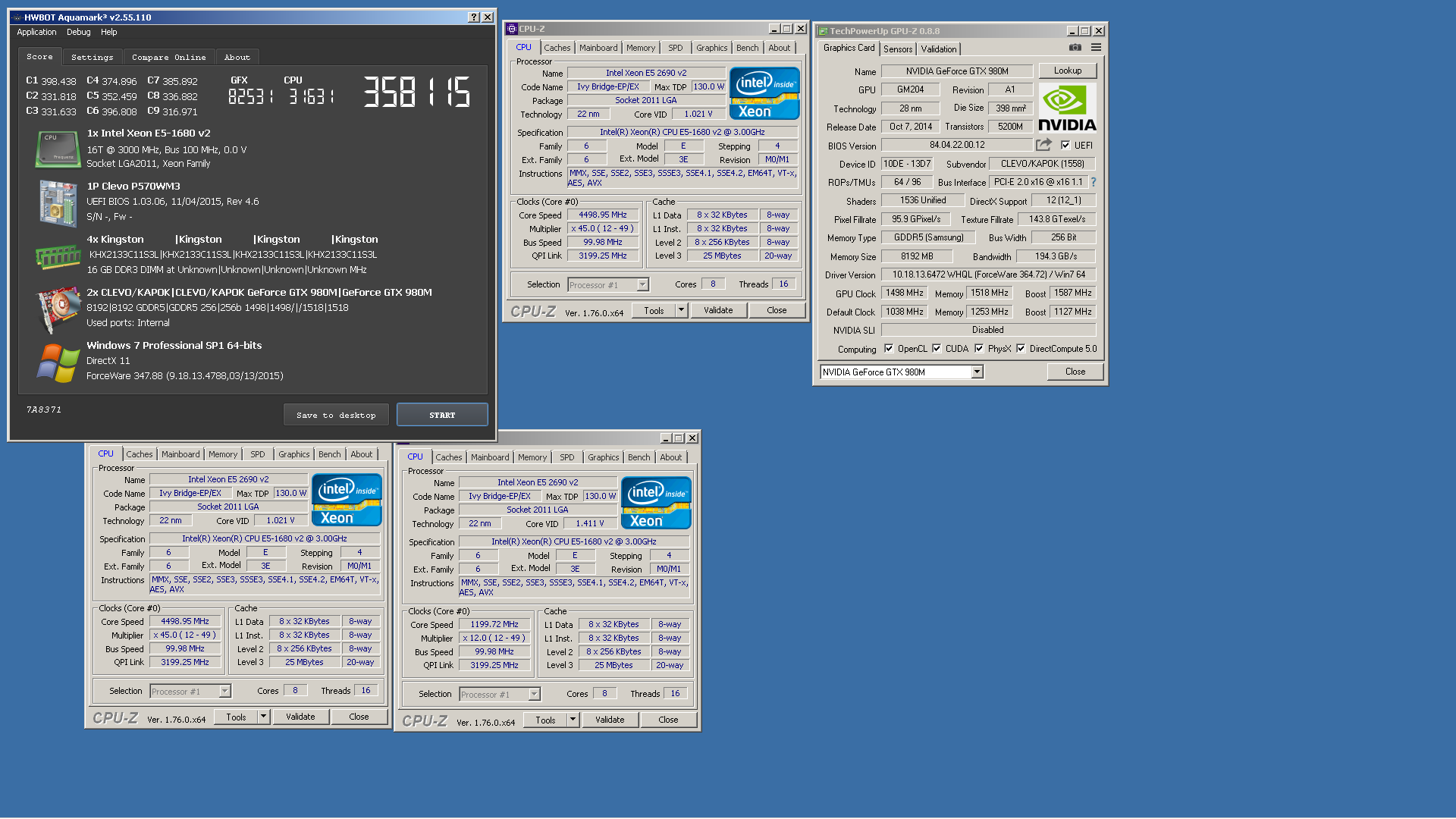Open the Help menu in Aquamark
Viewport: 1456px width, 819px height.
109,32
